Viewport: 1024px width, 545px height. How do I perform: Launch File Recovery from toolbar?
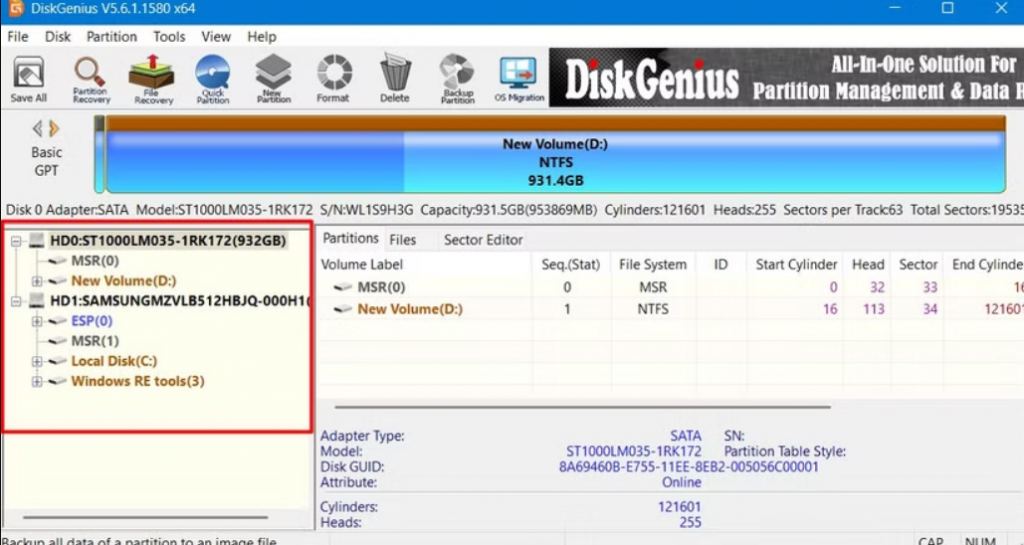(153, 79)
